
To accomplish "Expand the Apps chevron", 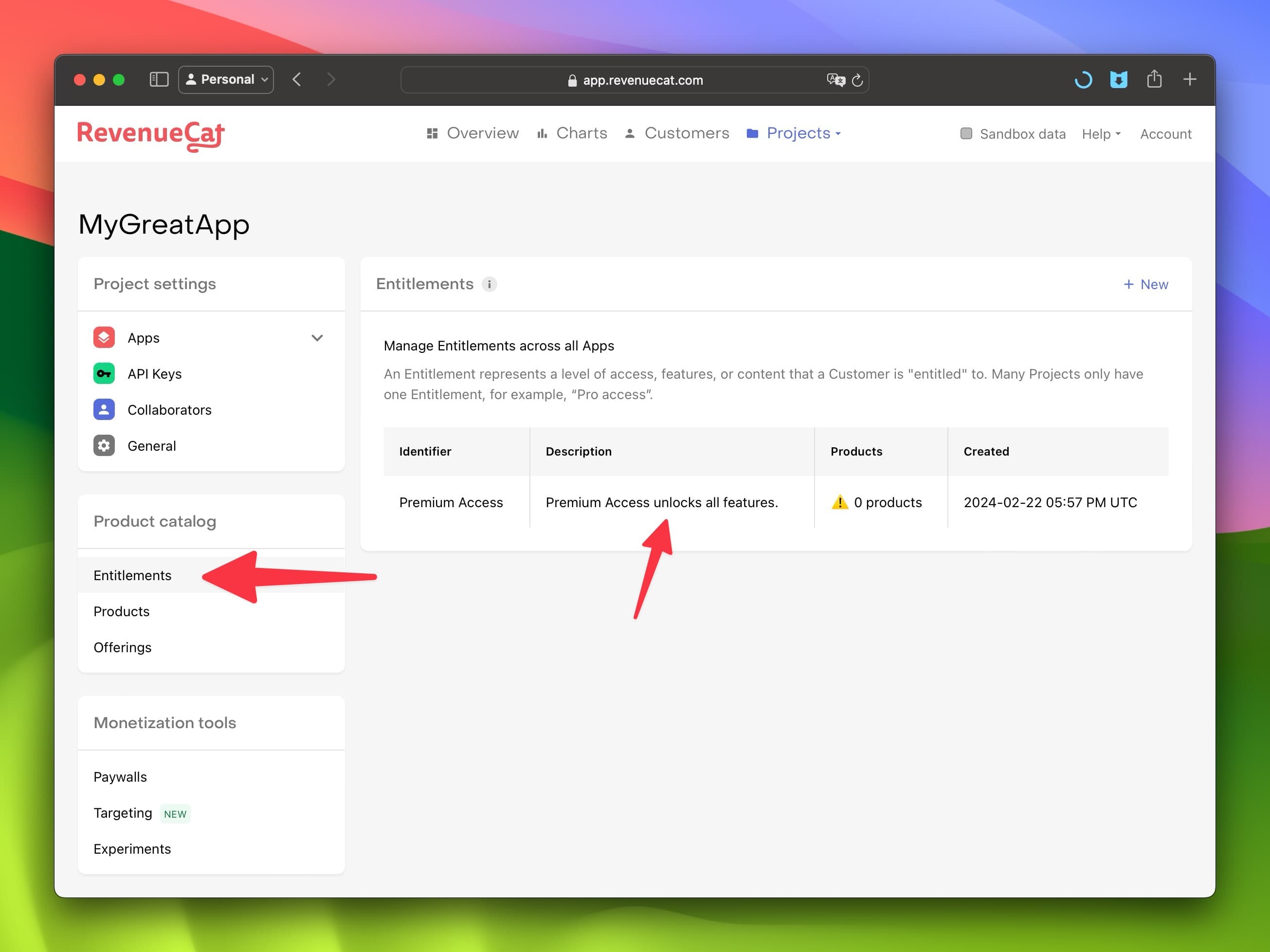I will 317,338.
